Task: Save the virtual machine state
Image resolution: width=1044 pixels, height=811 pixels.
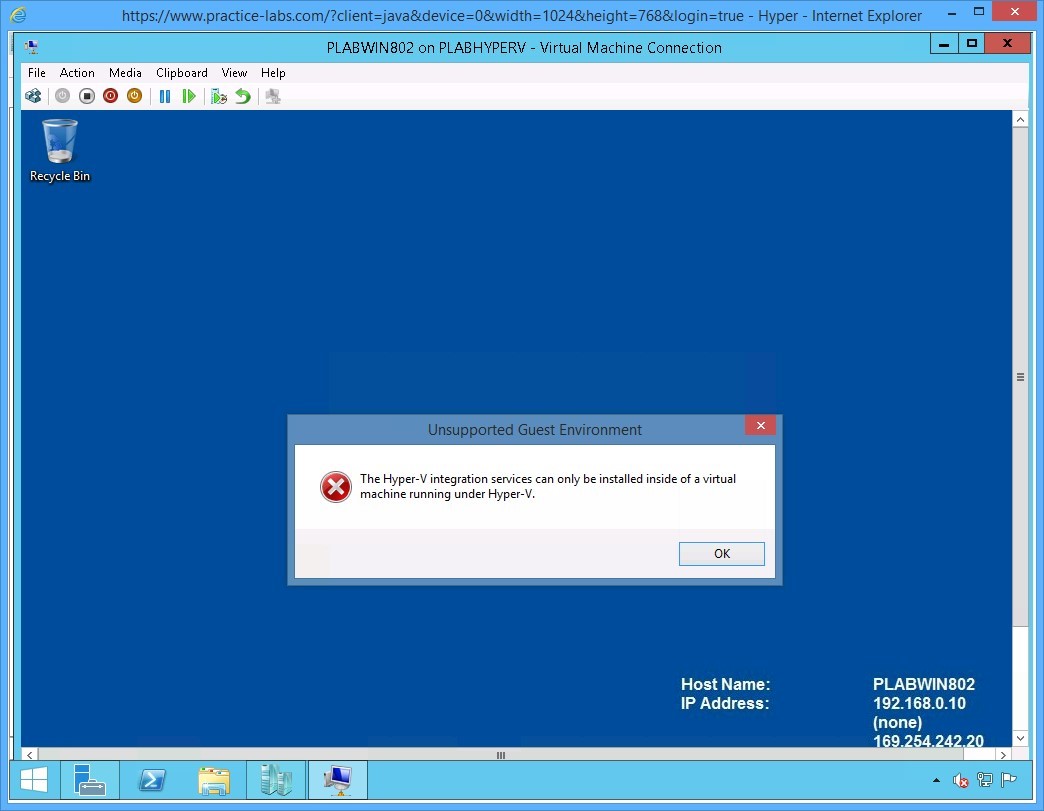Action: pyautogui.click(x=134, y=95)
